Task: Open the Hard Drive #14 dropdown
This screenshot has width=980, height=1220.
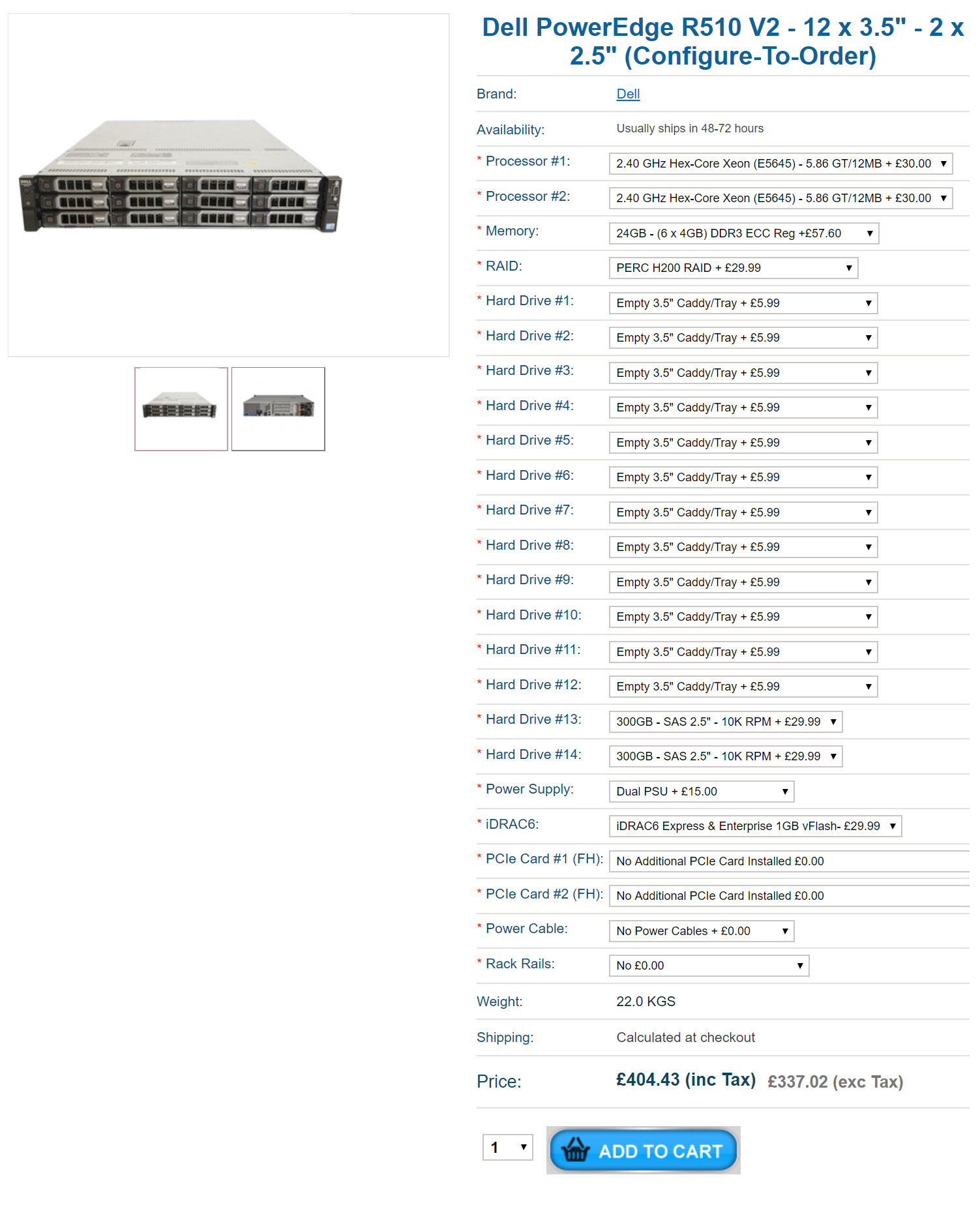Action: pyautogui.click(x=726, y=756)
